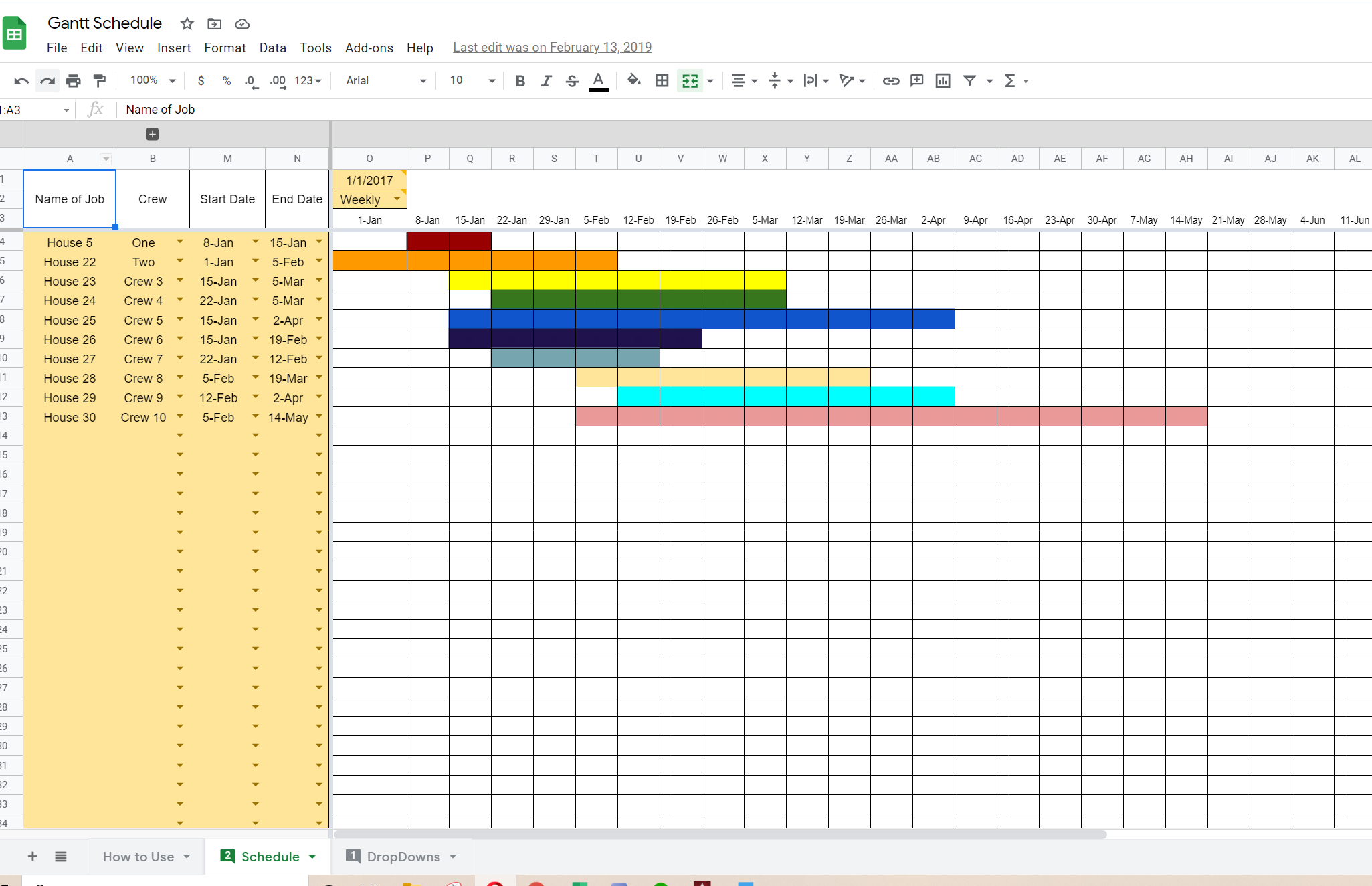Image resolution: width=1372 pixels, height=886 pixels.
Task: Select column header AA
Action: coord(891,159)
